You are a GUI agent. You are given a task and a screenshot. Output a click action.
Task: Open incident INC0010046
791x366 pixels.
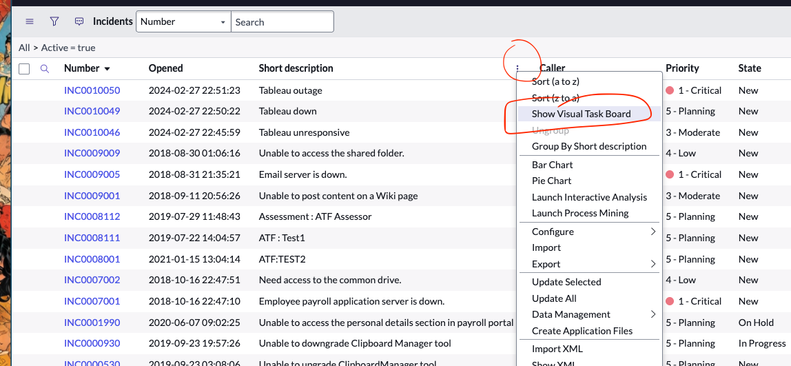click(x=92, y=133)
